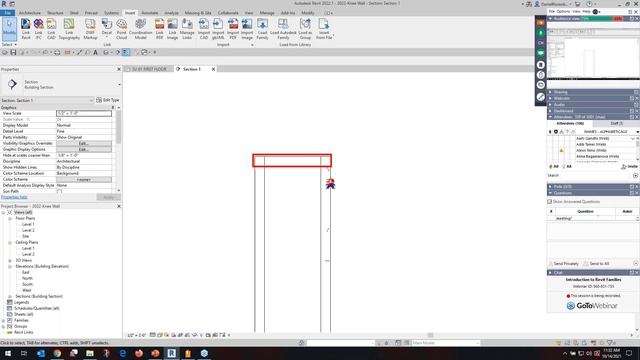Image resolution: width=640 pixels, height=360 pixels.
Task: Toggle the Sun Path checkbox
Action: click(60, 191)
